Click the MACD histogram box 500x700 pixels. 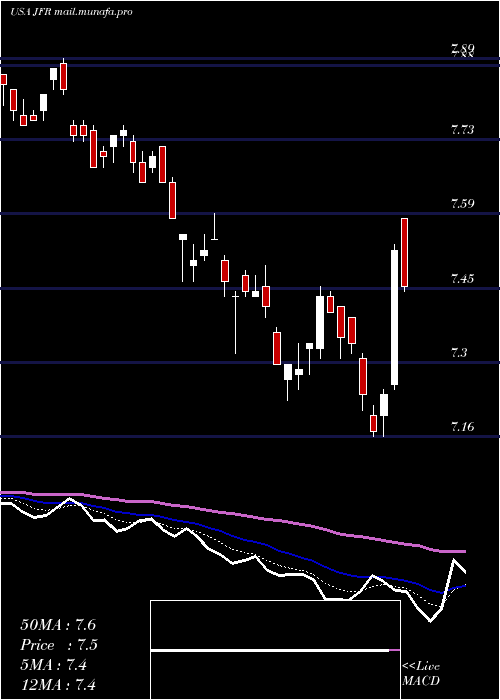[x=275, y=650]
